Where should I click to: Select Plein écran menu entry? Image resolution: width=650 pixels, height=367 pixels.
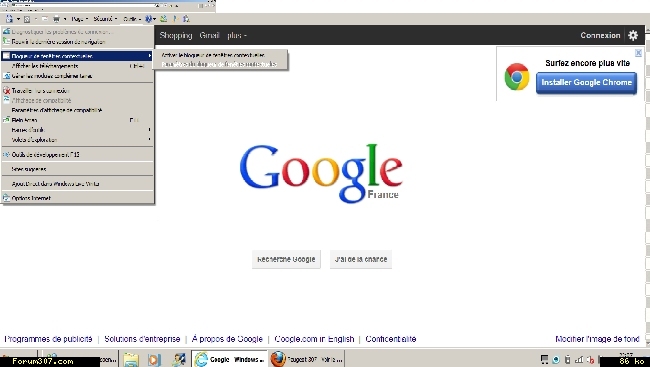[x=78, y=120]
